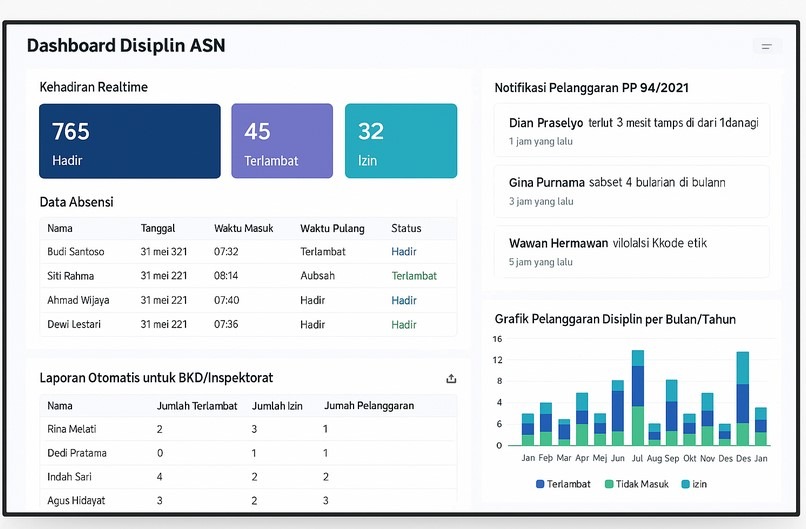Click the Jun bar in the violations chart
Viewport: 806px width, 529px height.
pos(618,413)
